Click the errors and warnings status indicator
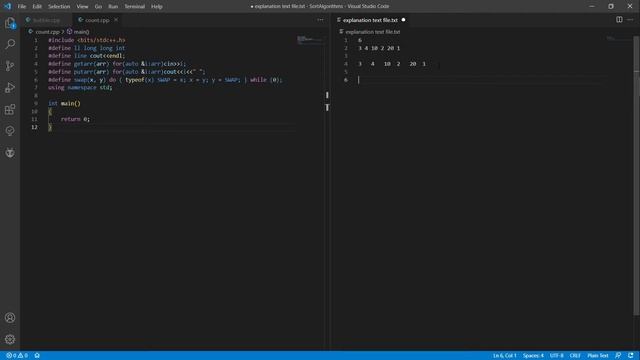 coord(17,356)
